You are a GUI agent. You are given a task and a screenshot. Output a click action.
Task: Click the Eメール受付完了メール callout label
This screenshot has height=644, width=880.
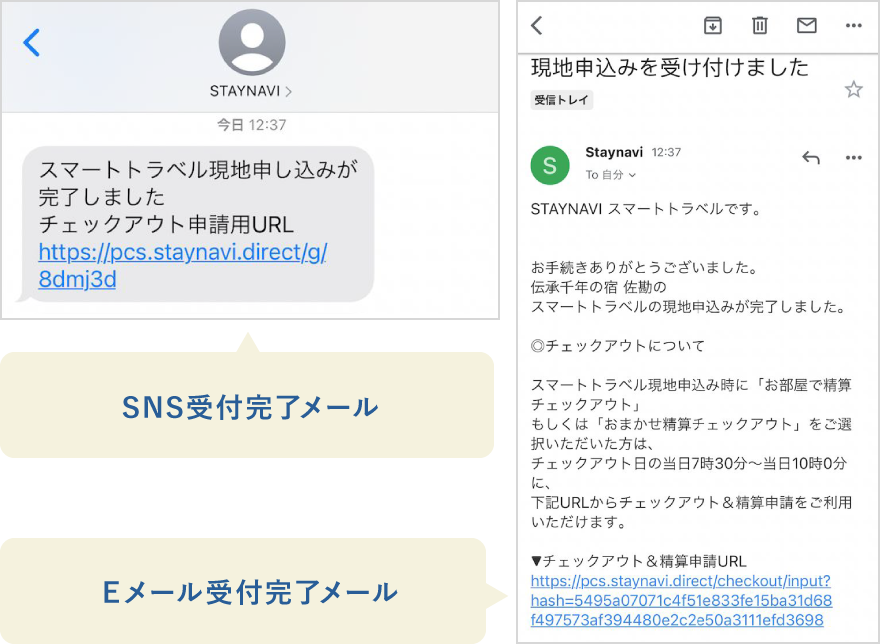[x=250, y=592]
